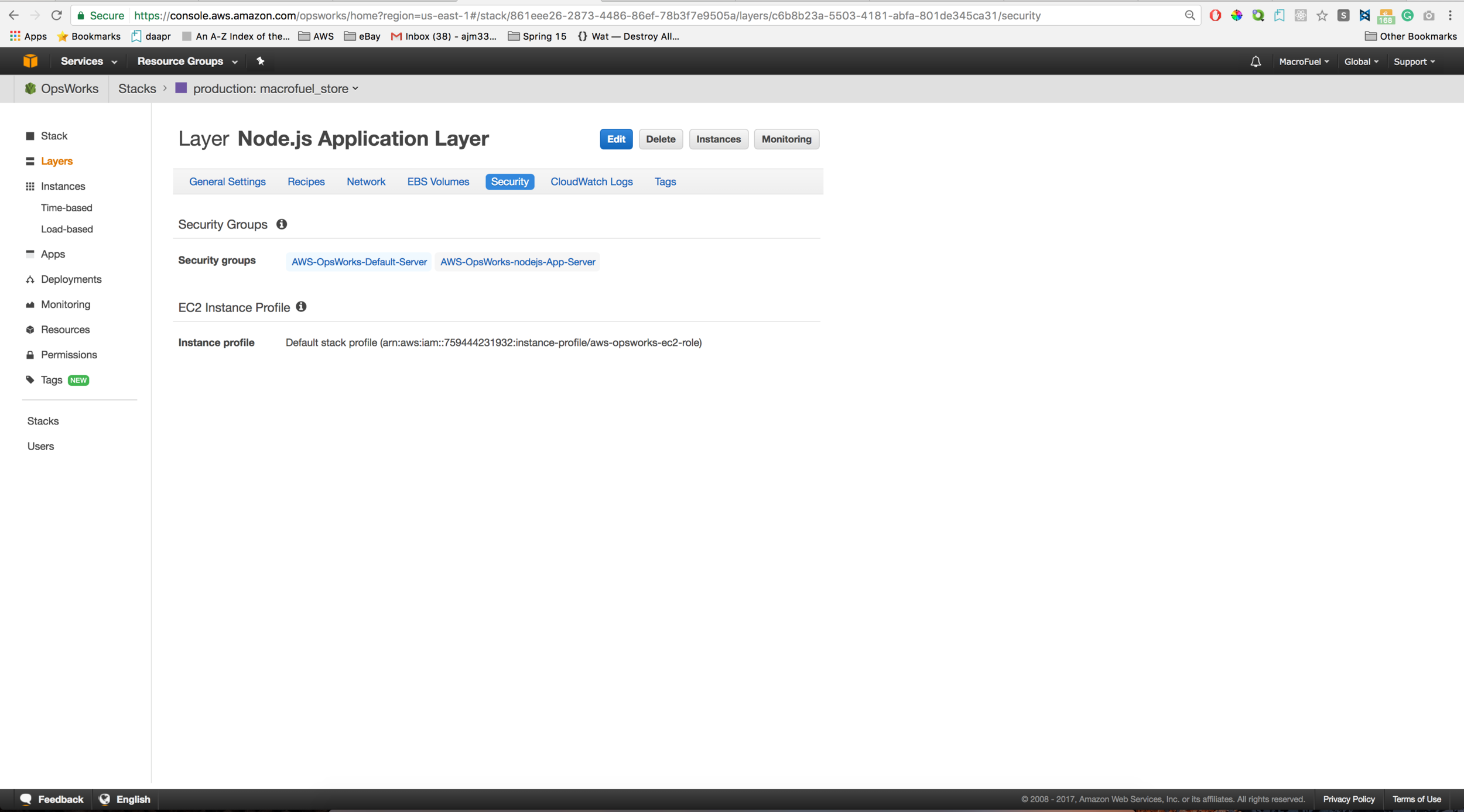
Task: Click the Terms of Use footer link
Action: 1417,799
